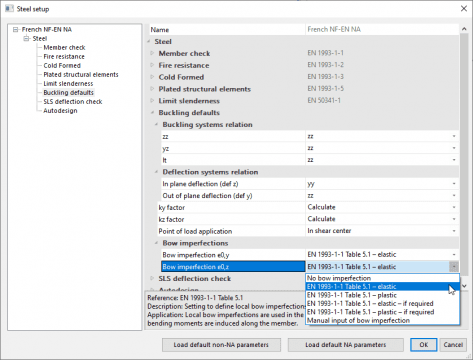Viewport: 473px width, 360px height.
Task: Open the zz buckling system dropdown
Action: [454, 136]
